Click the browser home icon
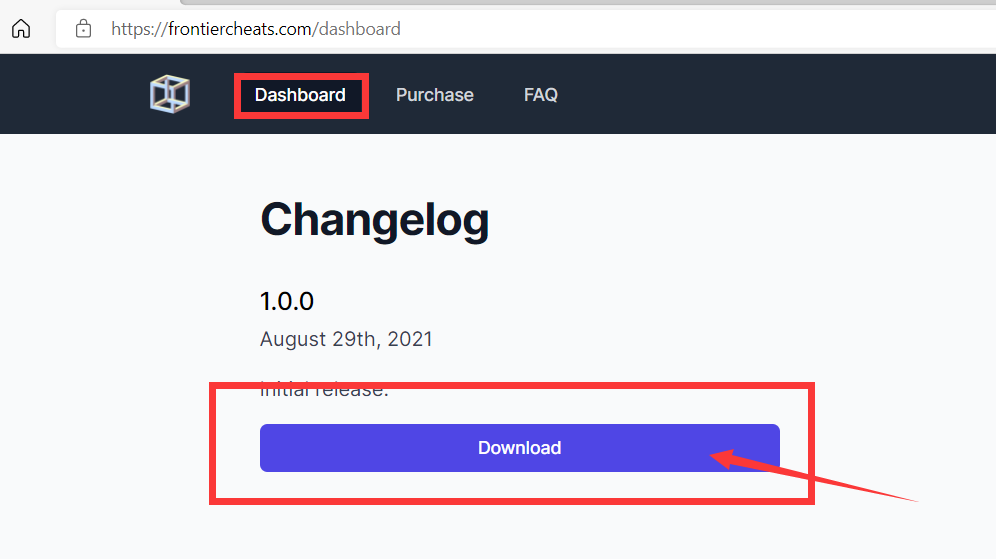The height and width of the screenshot is (559, 996). [21, 29]
